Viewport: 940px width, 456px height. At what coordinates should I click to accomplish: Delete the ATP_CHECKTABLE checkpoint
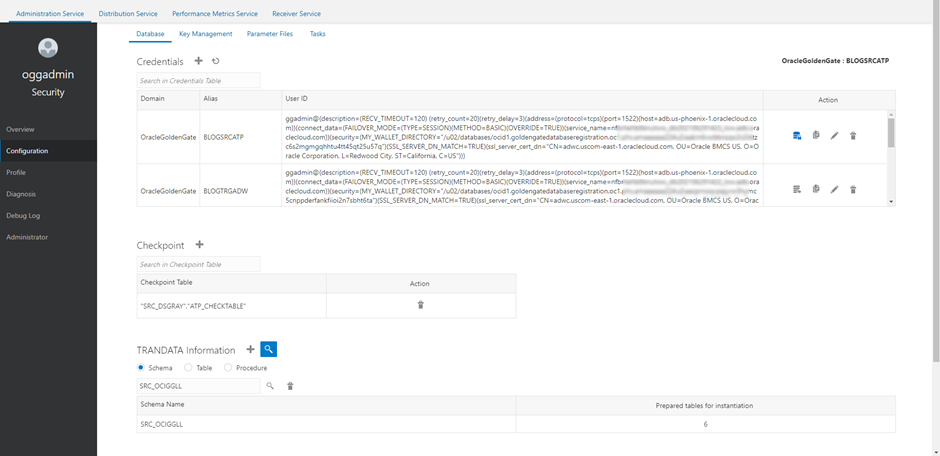pyautogui.click(x=420, y=305)
